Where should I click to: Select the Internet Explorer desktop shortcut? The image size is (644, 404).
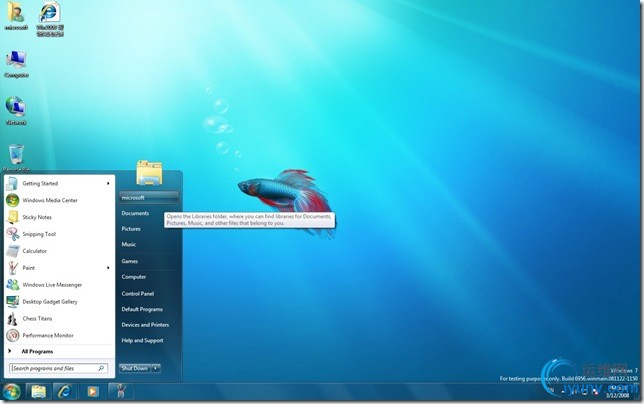50,19
